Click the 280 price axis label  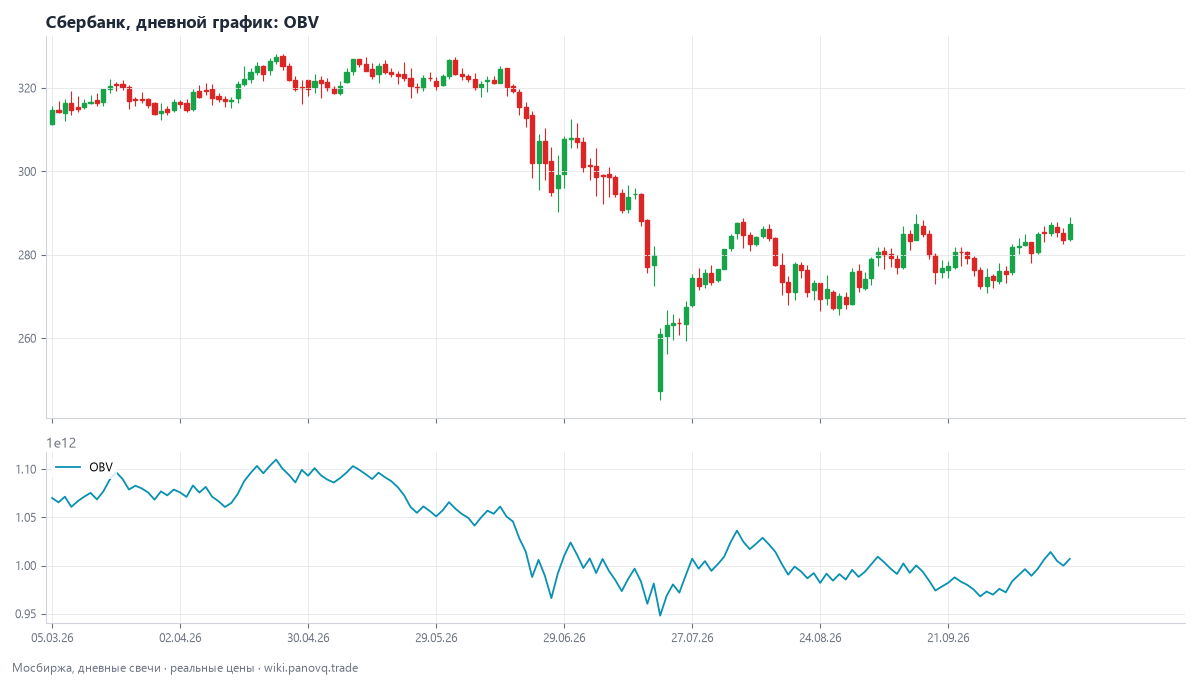27,255
